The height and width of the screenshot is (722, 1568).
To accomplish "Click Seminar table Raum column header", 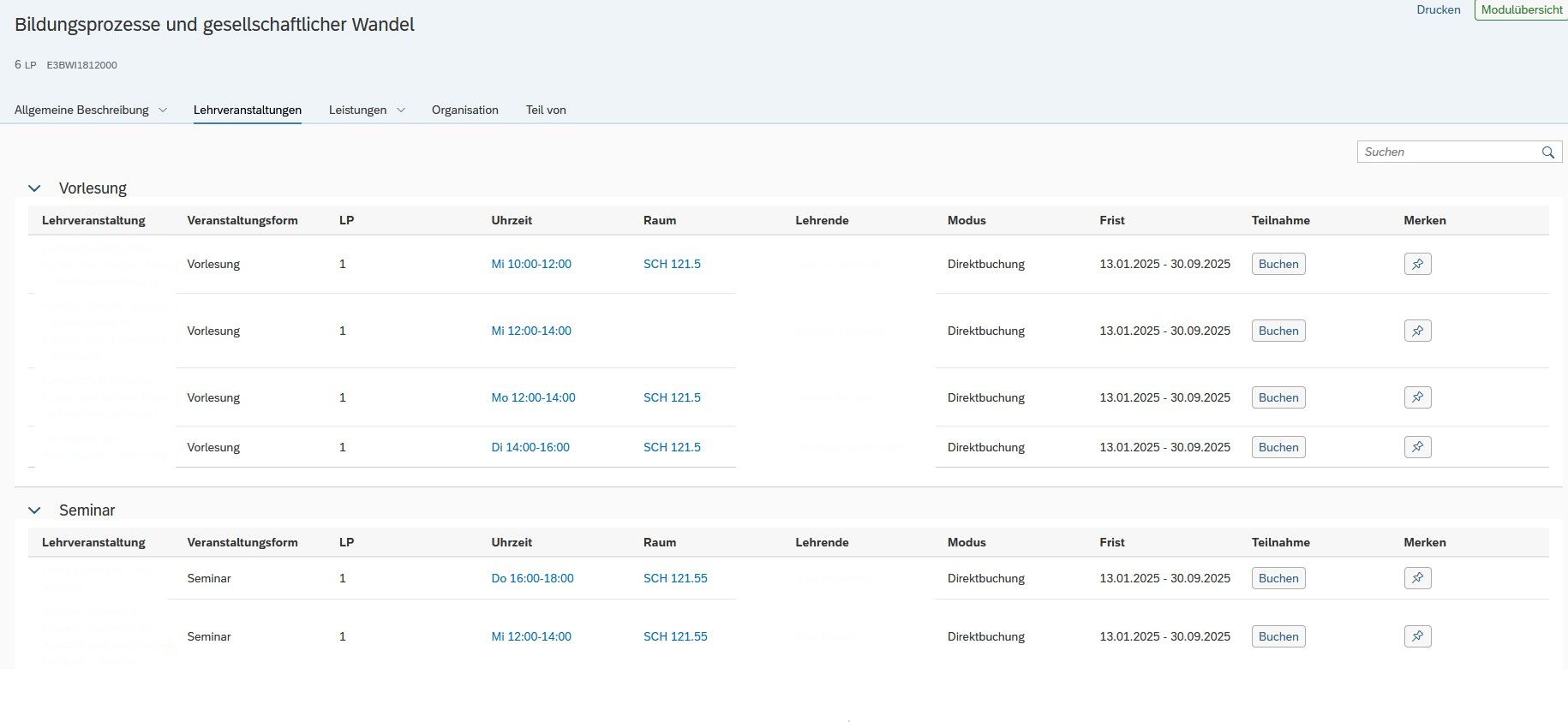I will click(660, 542).
